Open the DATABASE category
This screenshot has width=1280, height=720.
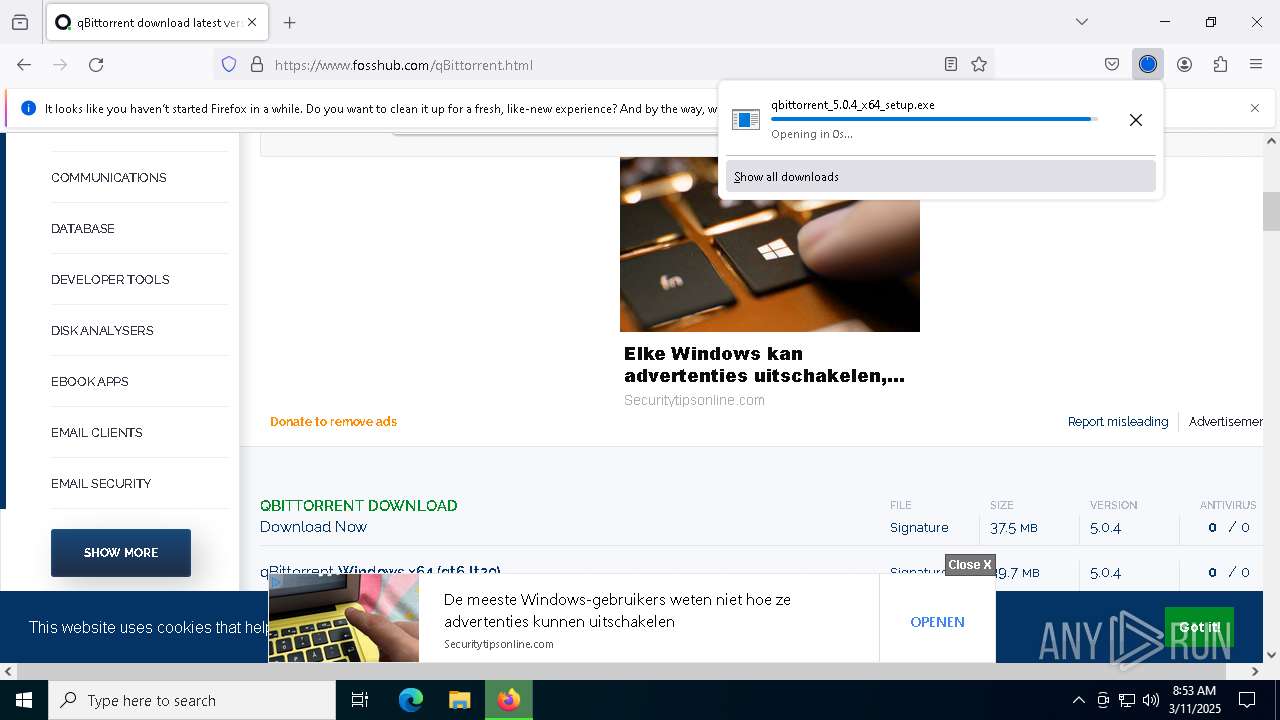[x=83, y=229]
